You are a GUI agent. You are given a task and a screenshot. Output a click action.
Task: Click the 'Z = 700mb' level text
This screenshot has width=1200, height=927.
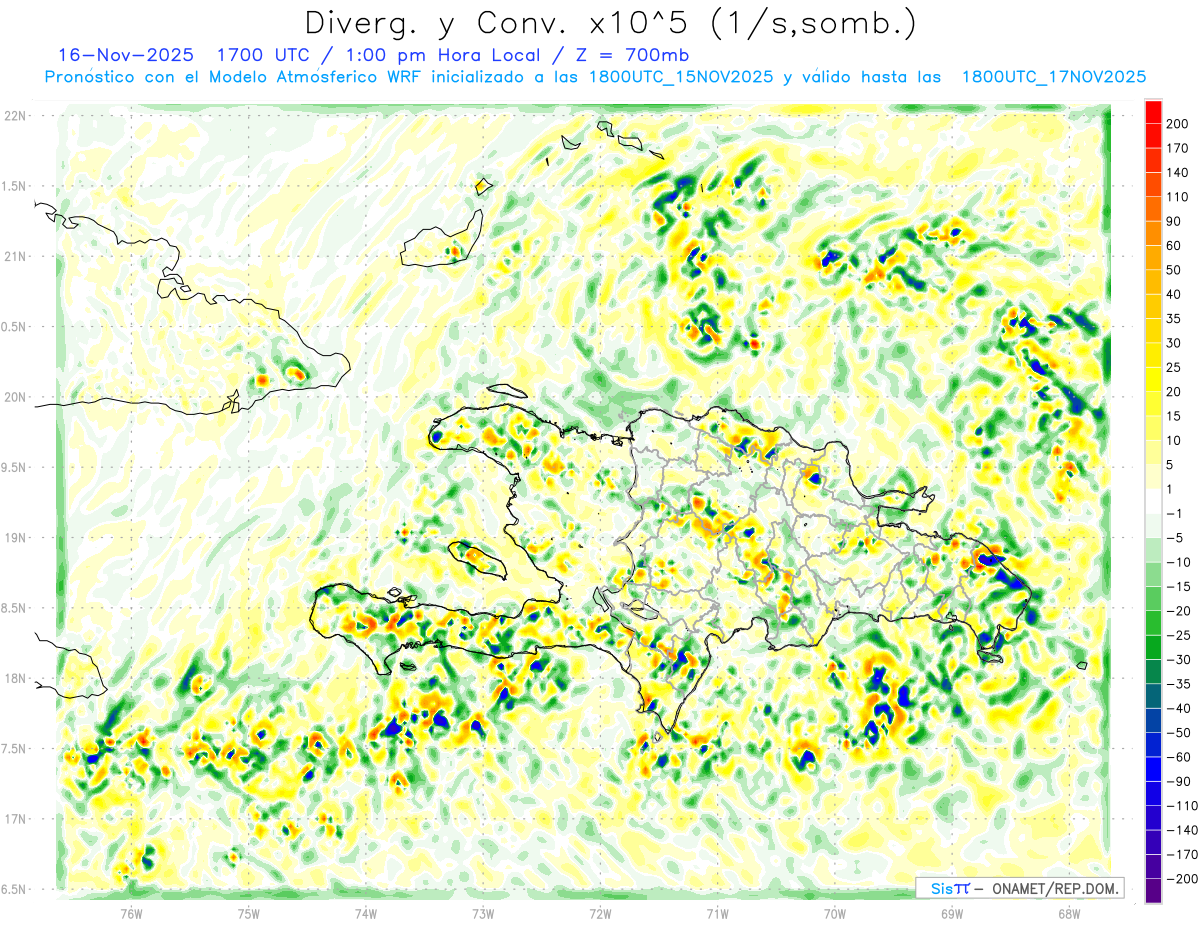click(634, 54)
